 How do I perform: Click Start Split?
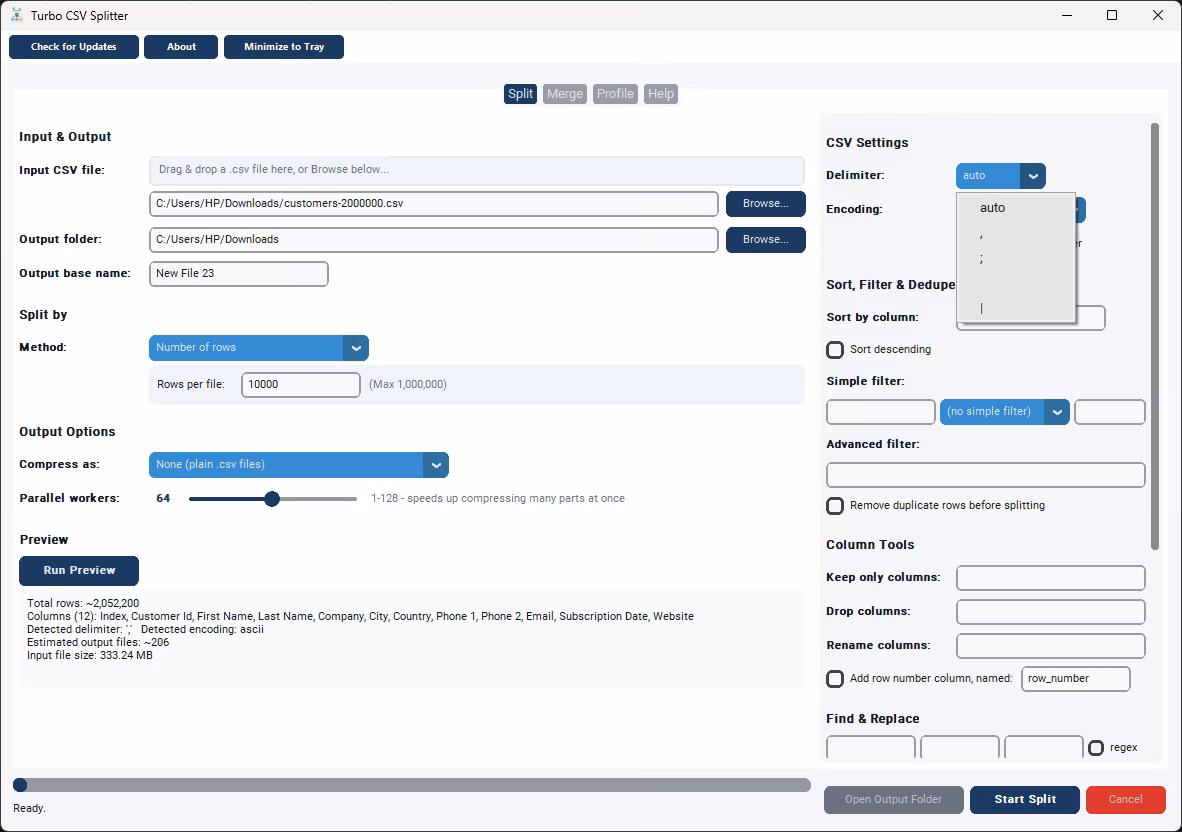[1024, 800]
